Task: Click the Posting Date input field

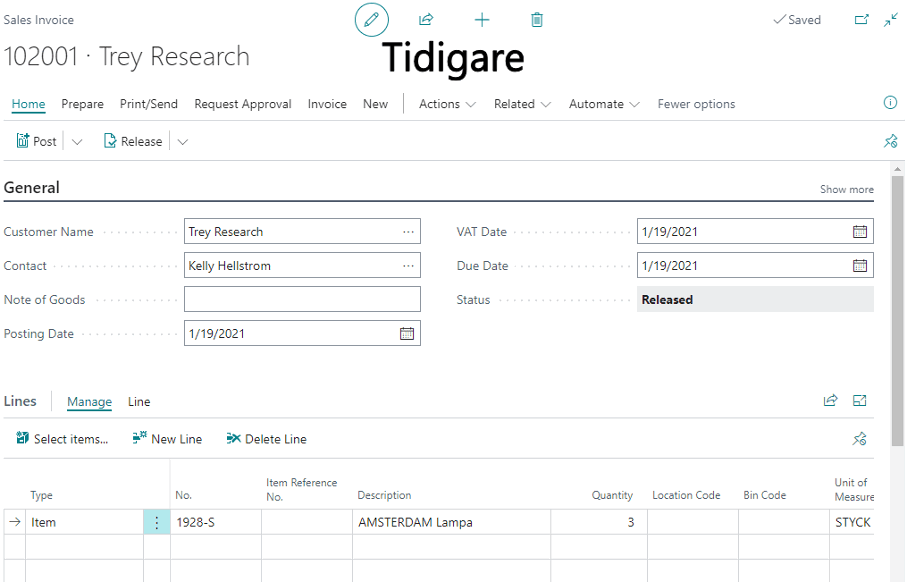Action: tap(302, 334)
